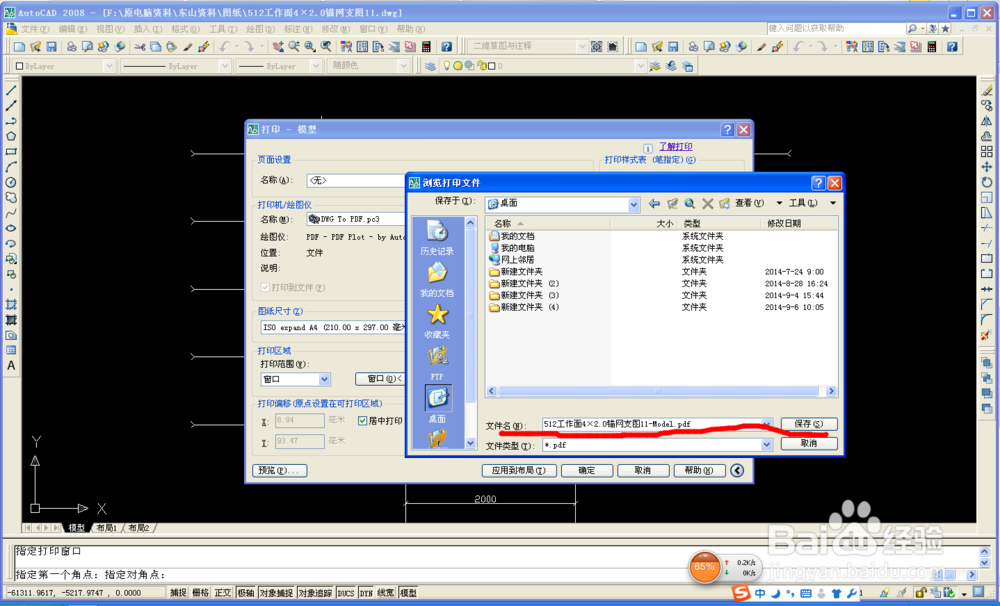Expand the 保存于 location dropdown
The width and height of the screenshot is (1000, 606).
point(633,204)
